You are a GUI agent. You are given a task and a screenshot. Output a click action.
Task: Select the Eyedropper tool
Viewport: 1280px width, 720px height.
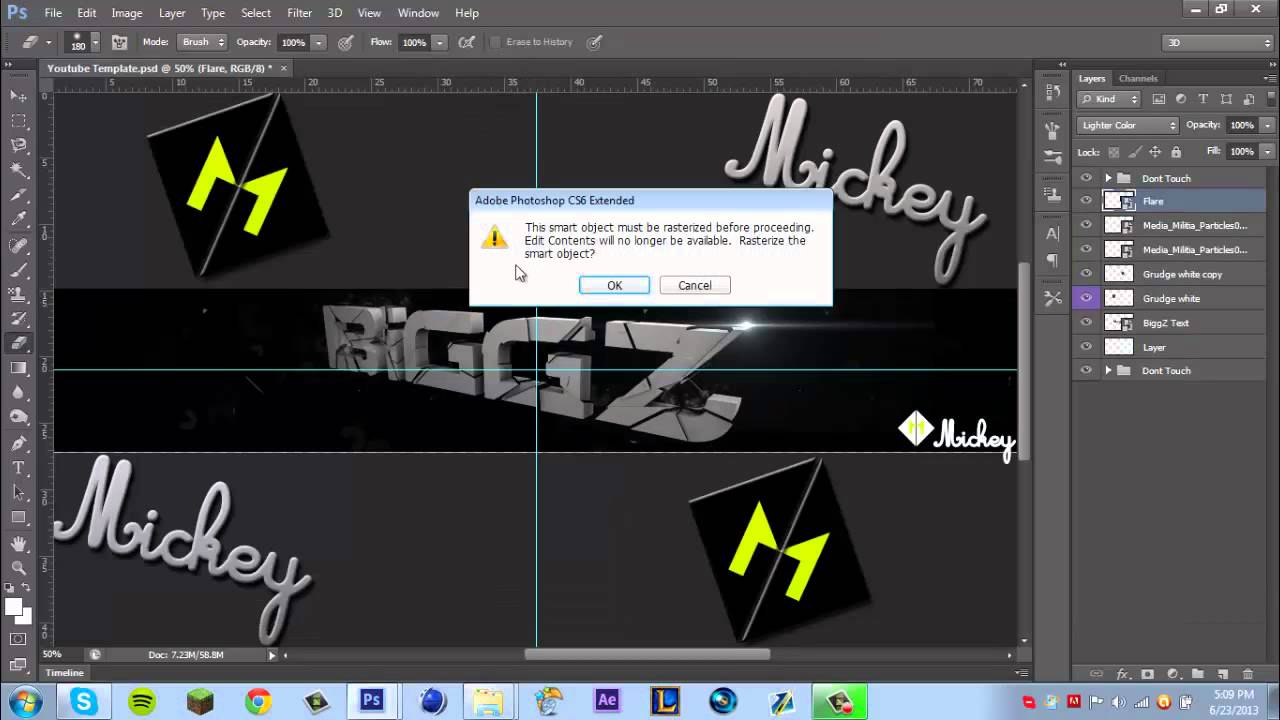[18, 220]
